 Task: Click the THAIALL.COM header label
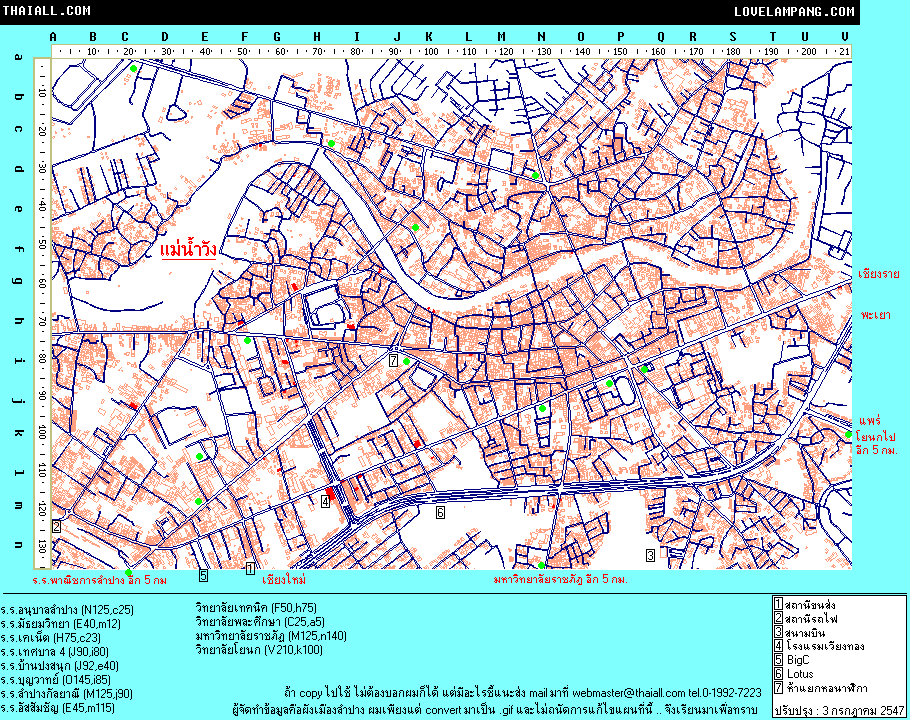(x=46, y=11)
